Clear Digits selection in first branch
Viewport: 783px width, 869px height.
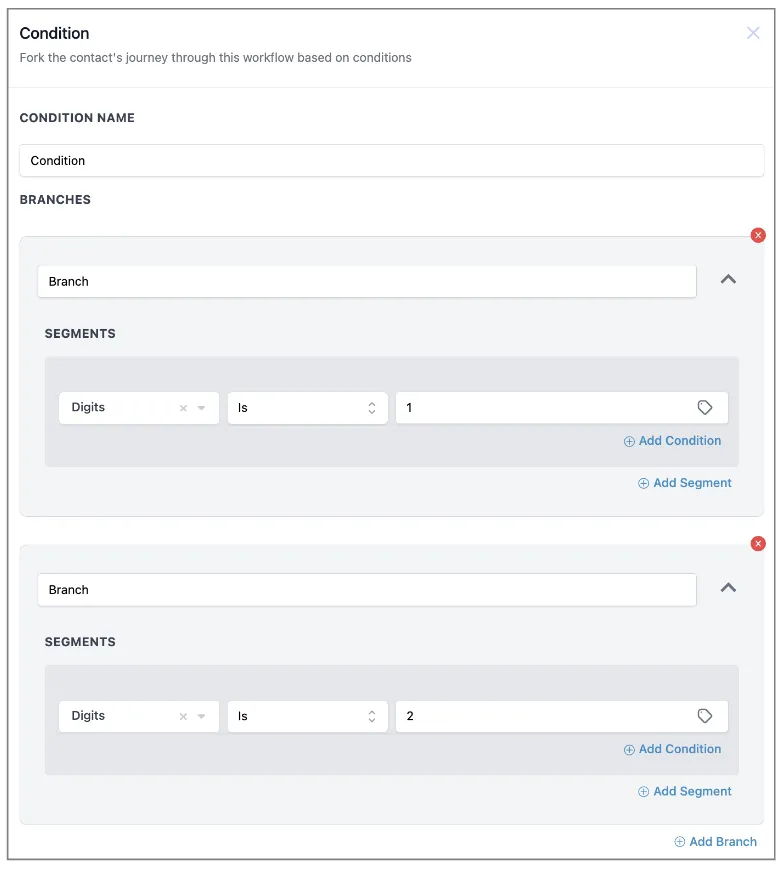(183, 408)
